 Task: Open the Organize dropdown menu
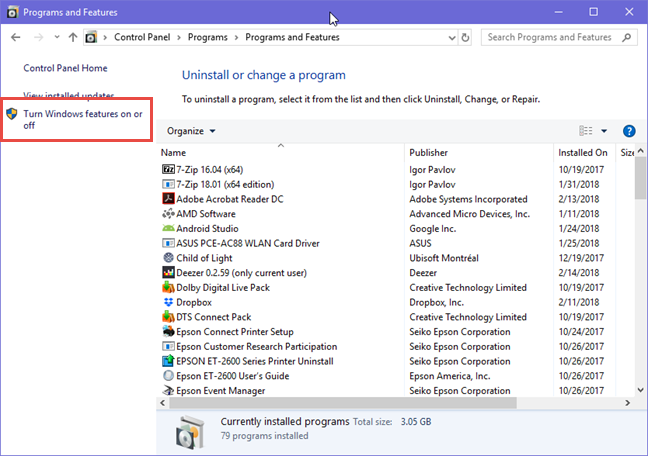click(191, 131)
